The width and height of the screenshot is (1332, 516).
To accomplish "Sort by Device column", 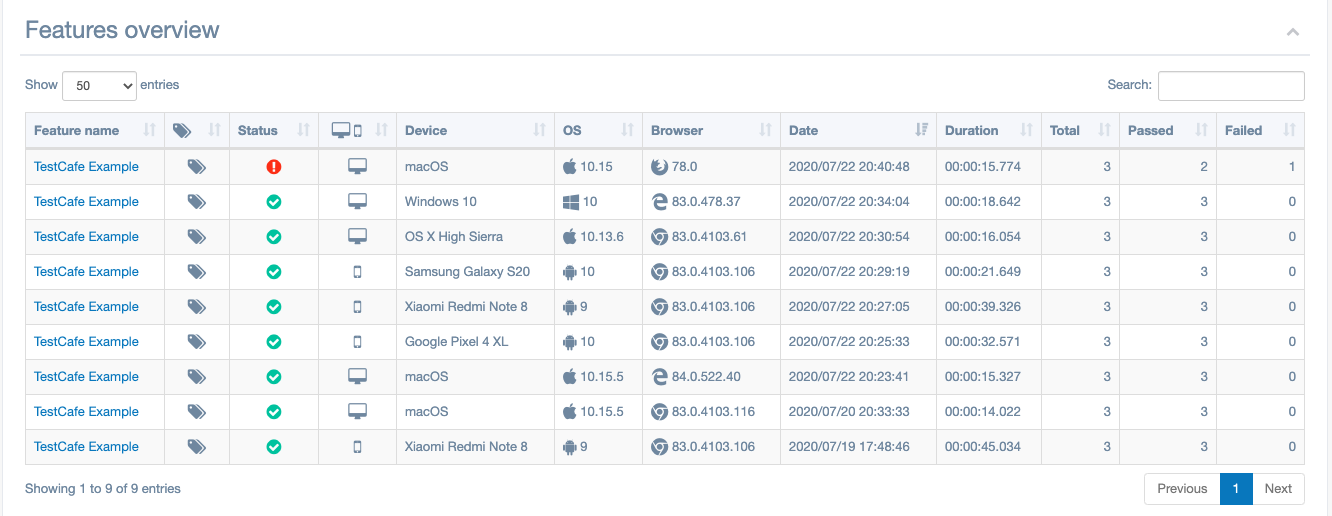I will click(x=476, y=130).
